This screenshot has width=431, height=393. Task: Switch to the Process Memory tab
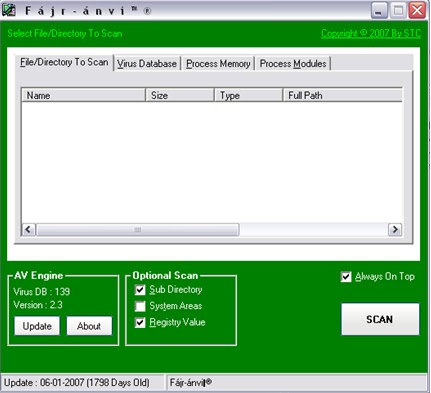tap(218, 63)
